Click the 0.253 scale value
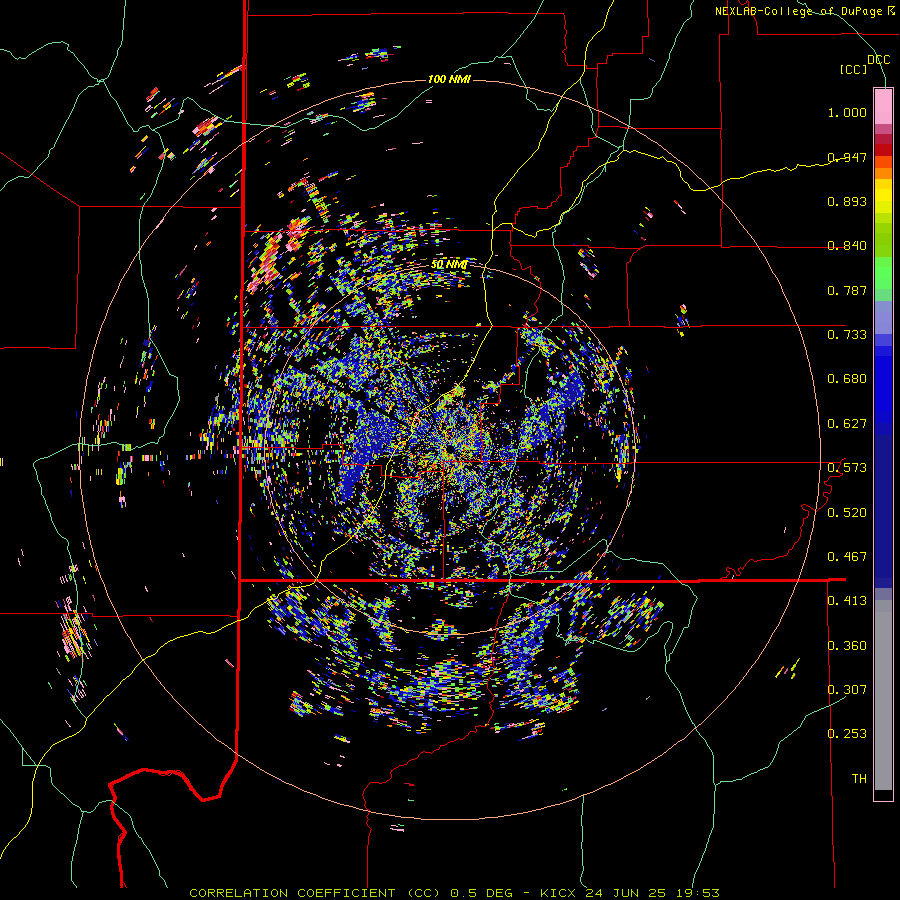 847,734
